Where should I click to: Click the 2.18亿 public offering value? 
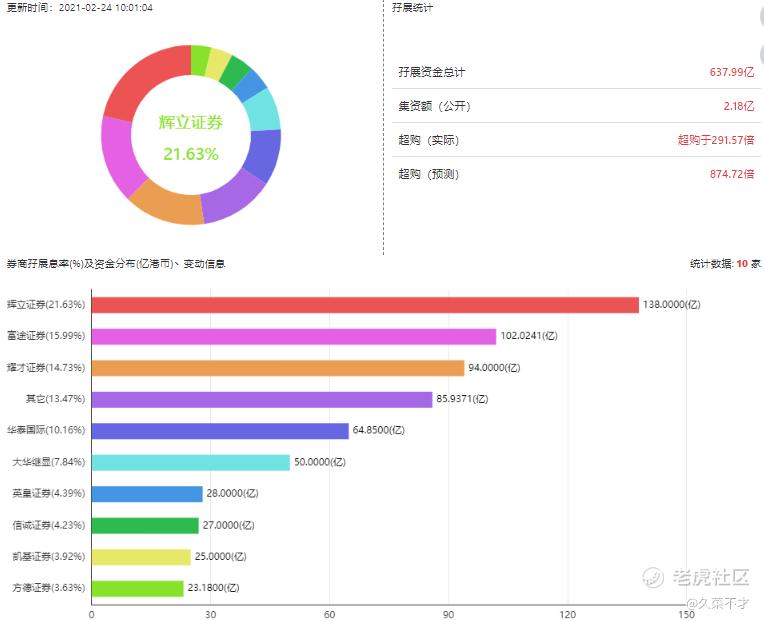click(x=739, y=106)
